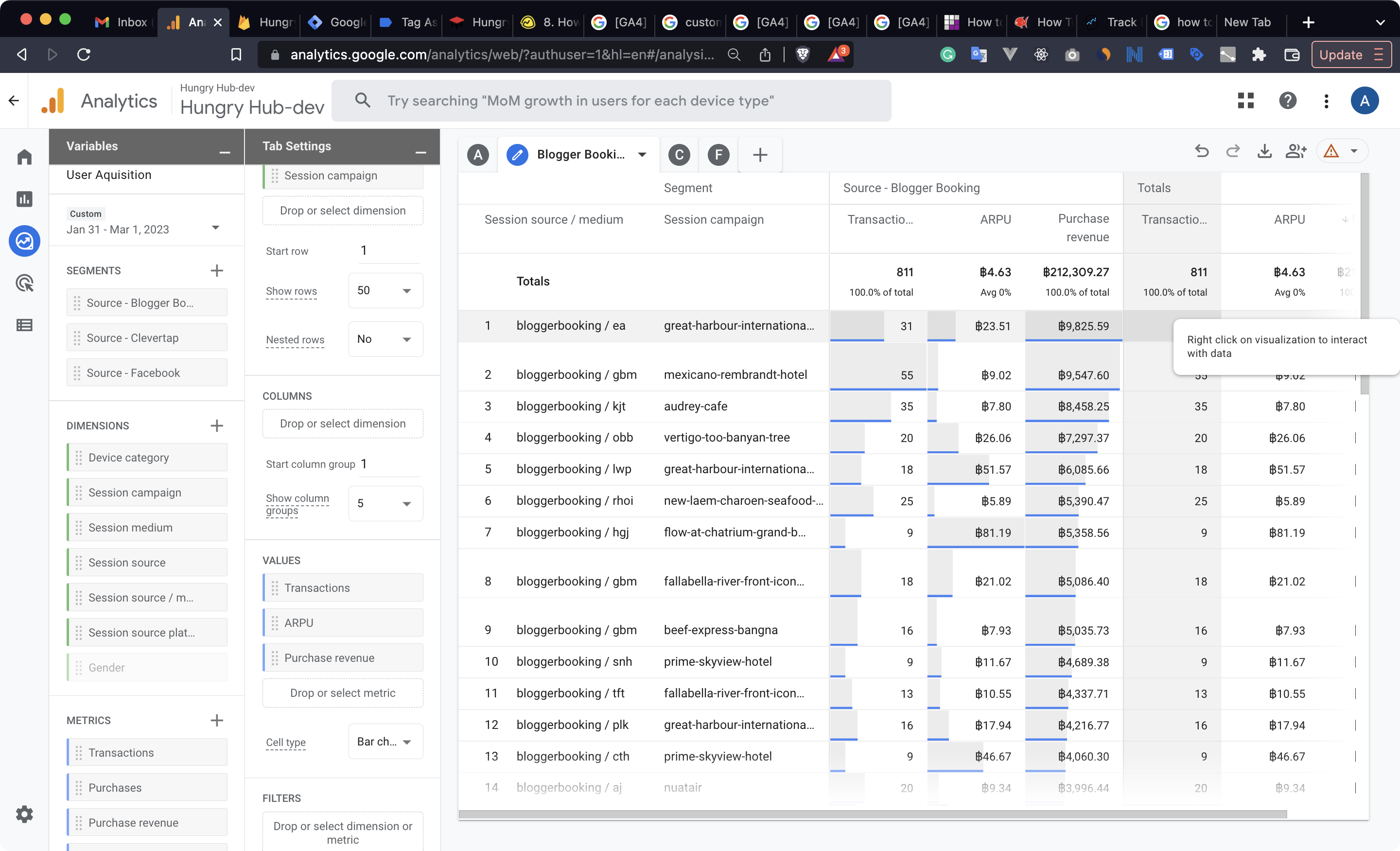Click the Analytics search field
The image size is (1400, 851).
pyautogui.click(x=611, y=101)
